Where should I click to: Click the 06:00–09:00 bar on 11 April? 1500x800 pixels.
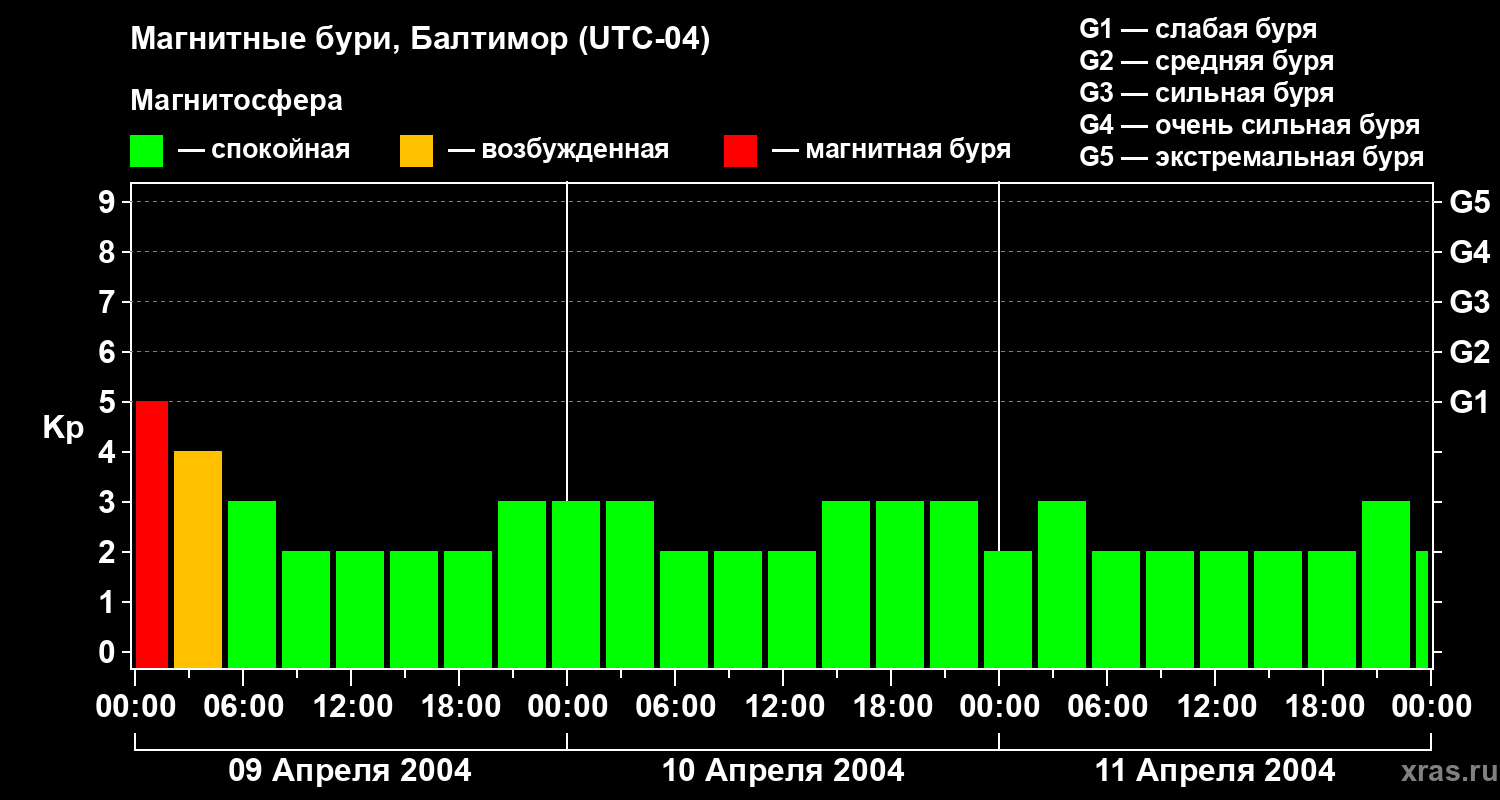click(1116, 609)
